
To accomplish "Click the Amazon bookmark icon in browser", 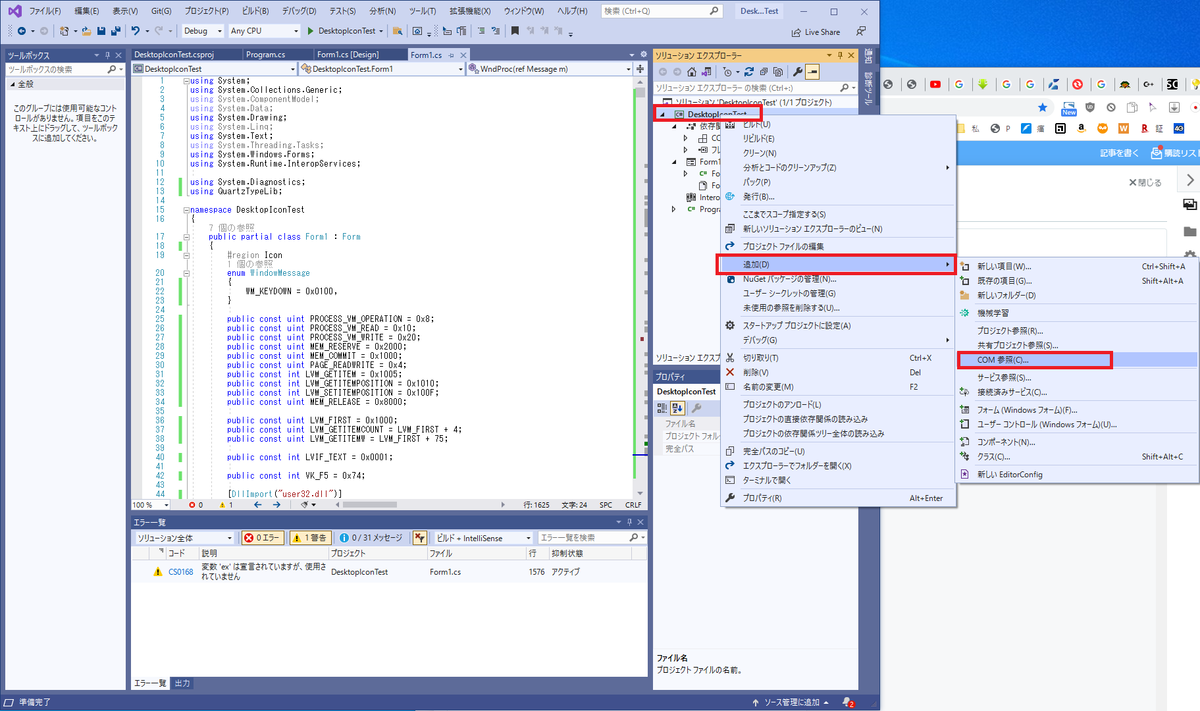I will point(1080,128).
